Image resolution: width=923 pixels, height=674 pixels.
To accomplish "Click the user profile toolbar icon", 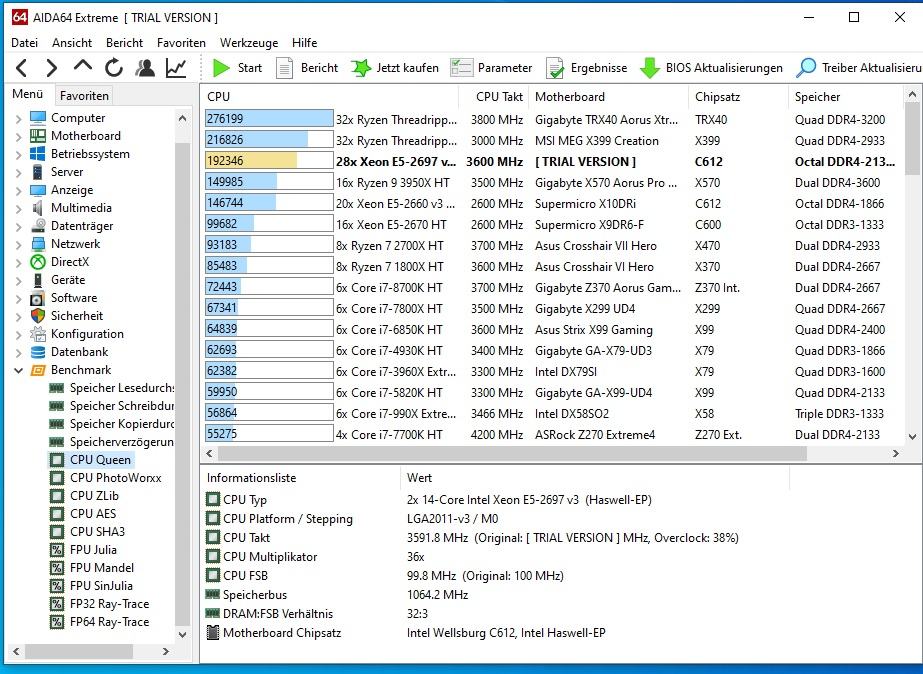I will click(145, 68).
